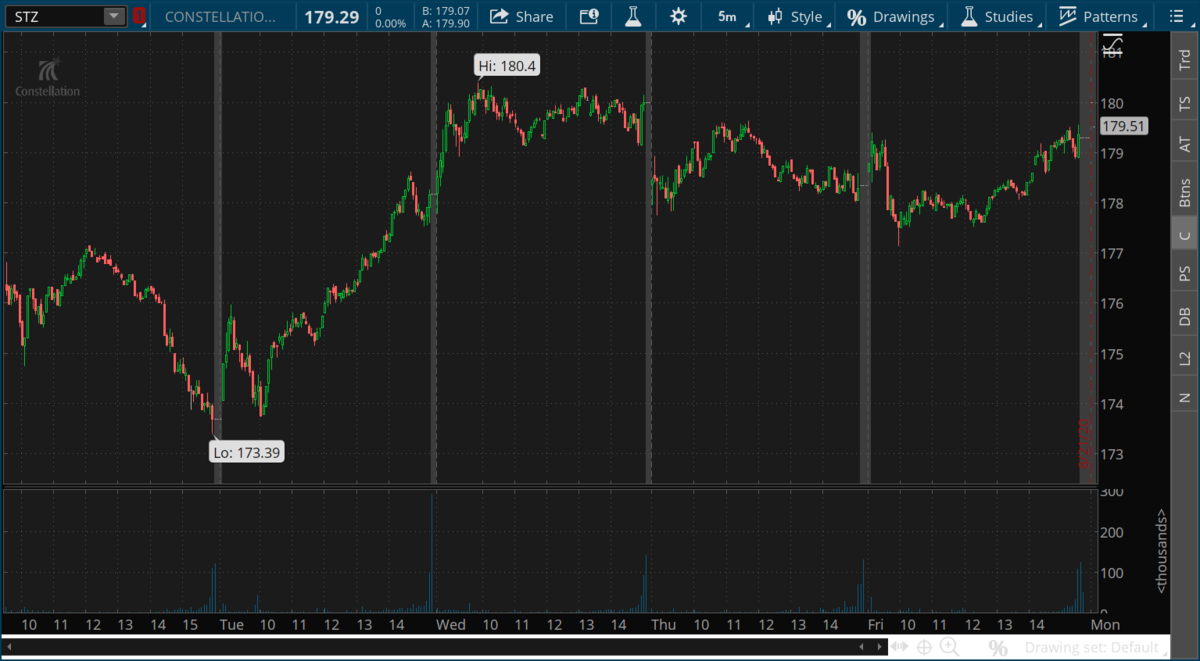Open the Style menu

(795, 16)
